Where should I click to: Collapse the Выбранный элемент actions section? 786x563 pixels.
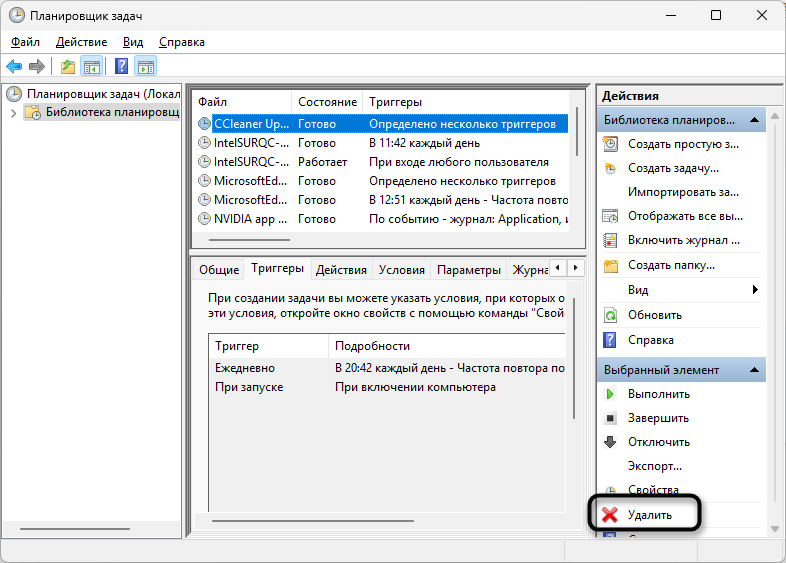754,370
